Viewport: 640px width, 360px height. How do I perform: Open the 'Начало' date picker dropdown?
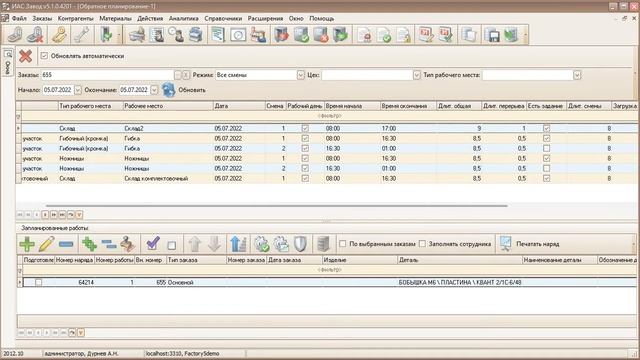(78, 90)
